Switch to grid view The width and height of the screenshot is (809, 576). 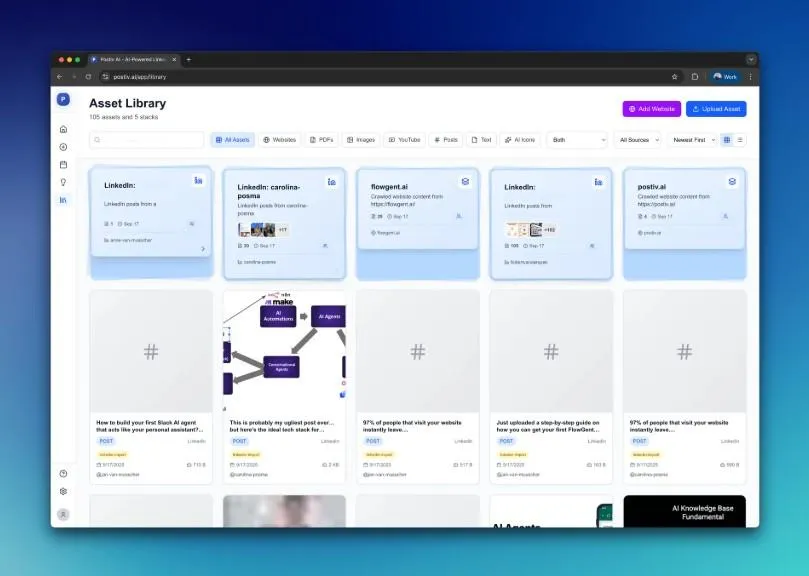pos(727,140)
